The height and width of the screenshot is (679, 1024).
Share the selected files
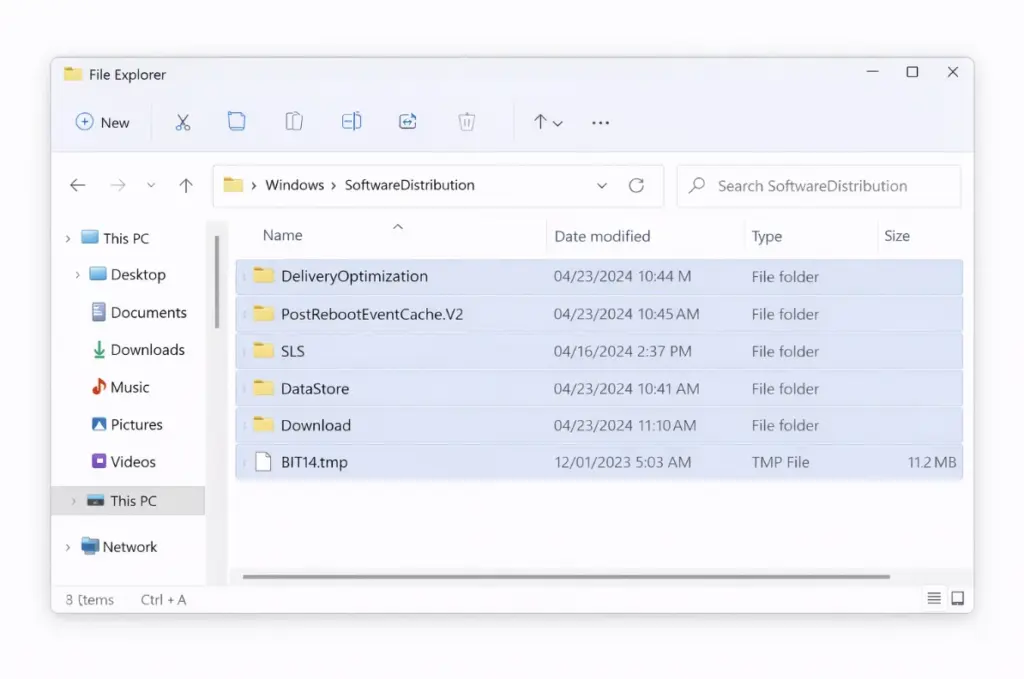(407, 121)
